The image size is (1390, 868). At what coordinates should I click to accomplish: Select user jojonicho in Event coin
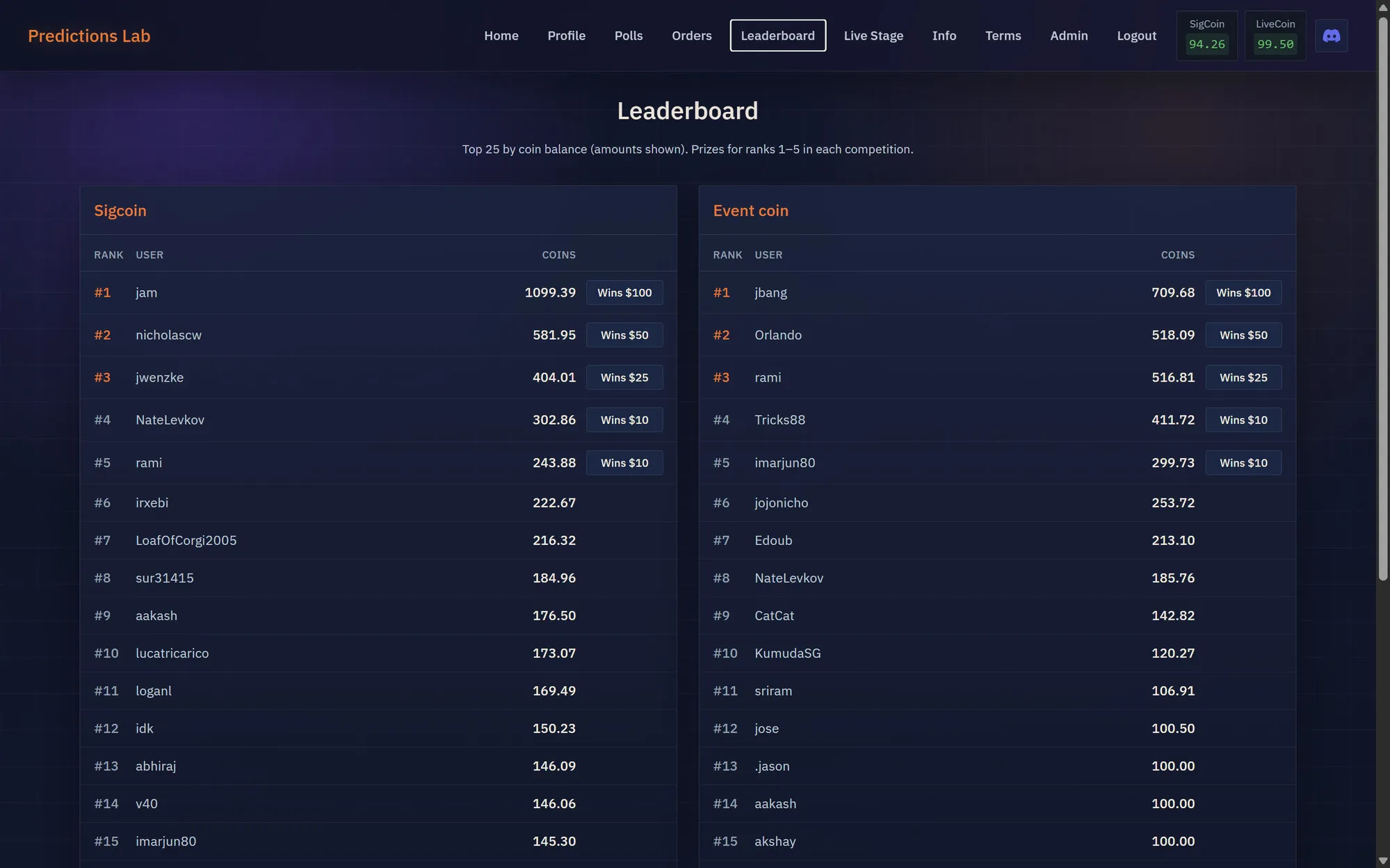(781, 502)
